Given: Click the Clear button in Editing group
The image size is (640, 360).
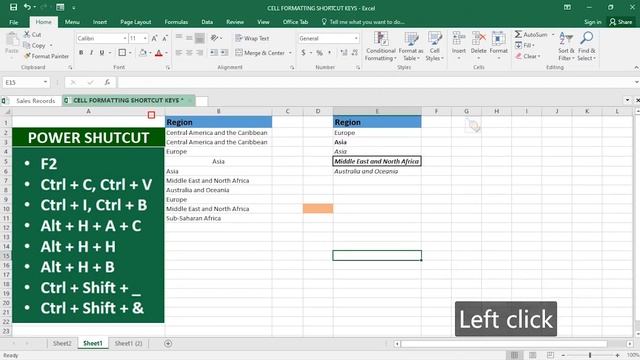Looking at the screenshot, I should [x=528, y=56].
